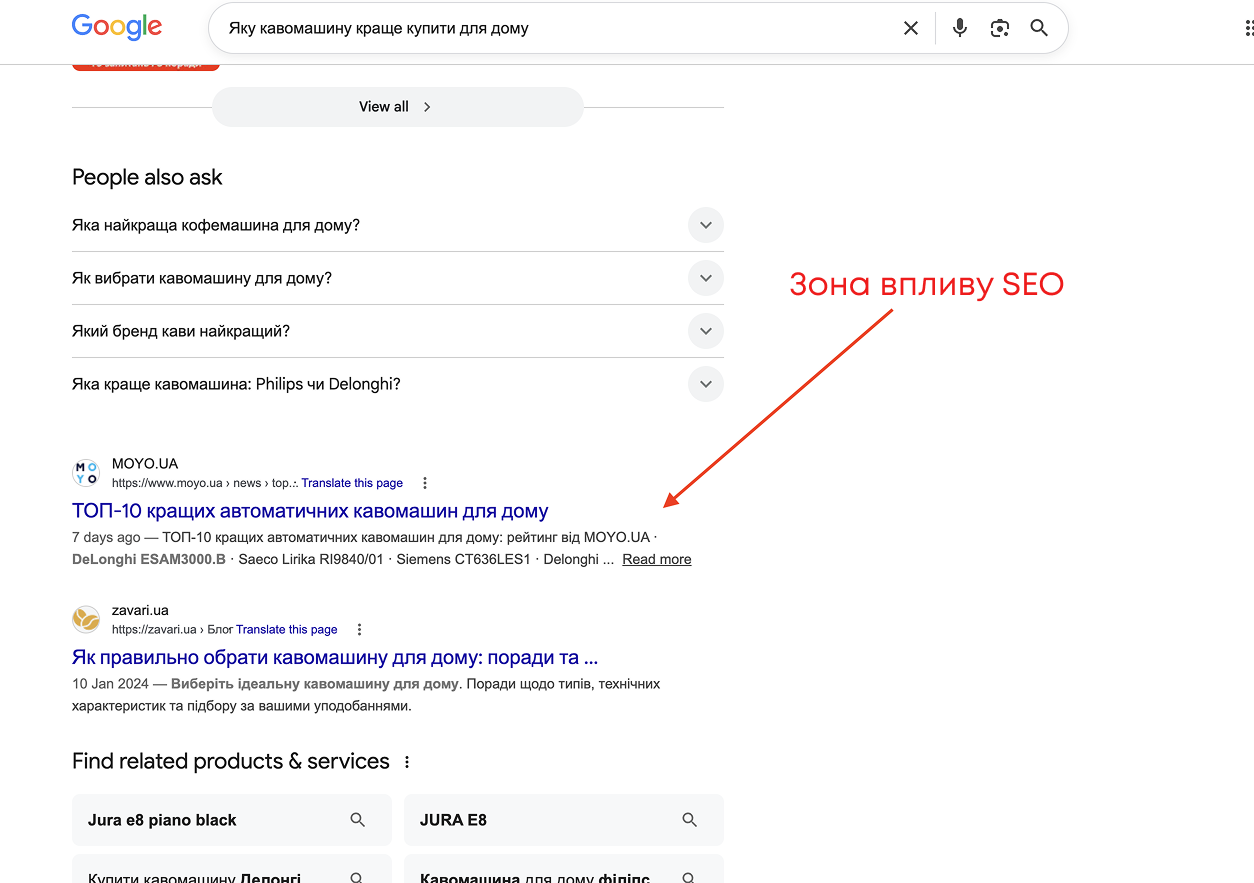Screen dimensions: 1254x883
Task: Click Translate this page for MOYO.UA
Action: (352, 483)
